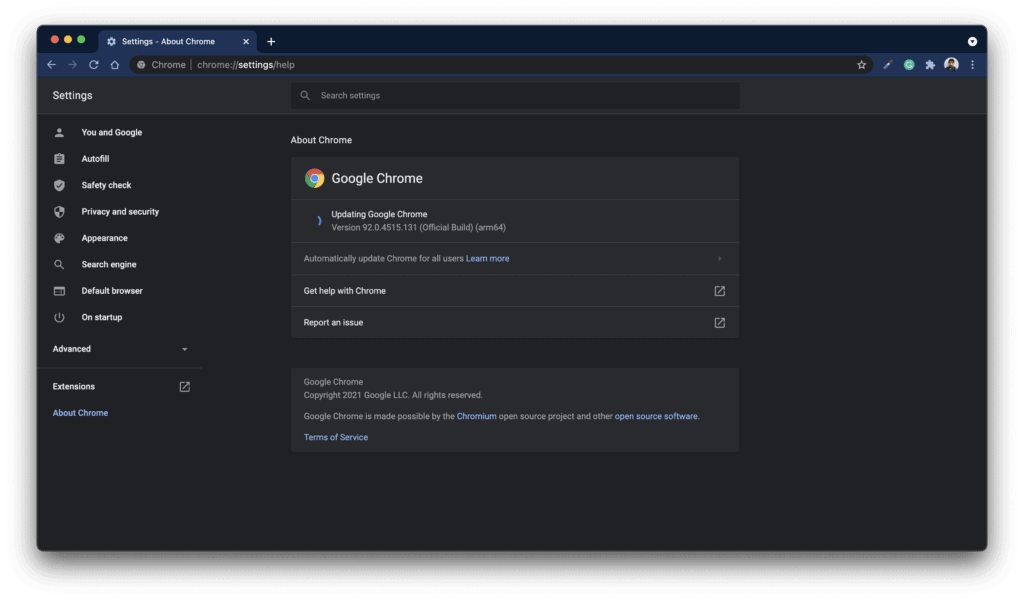
Task: Click the shield icon beside Privacy and security
Action: click(59, 212)
